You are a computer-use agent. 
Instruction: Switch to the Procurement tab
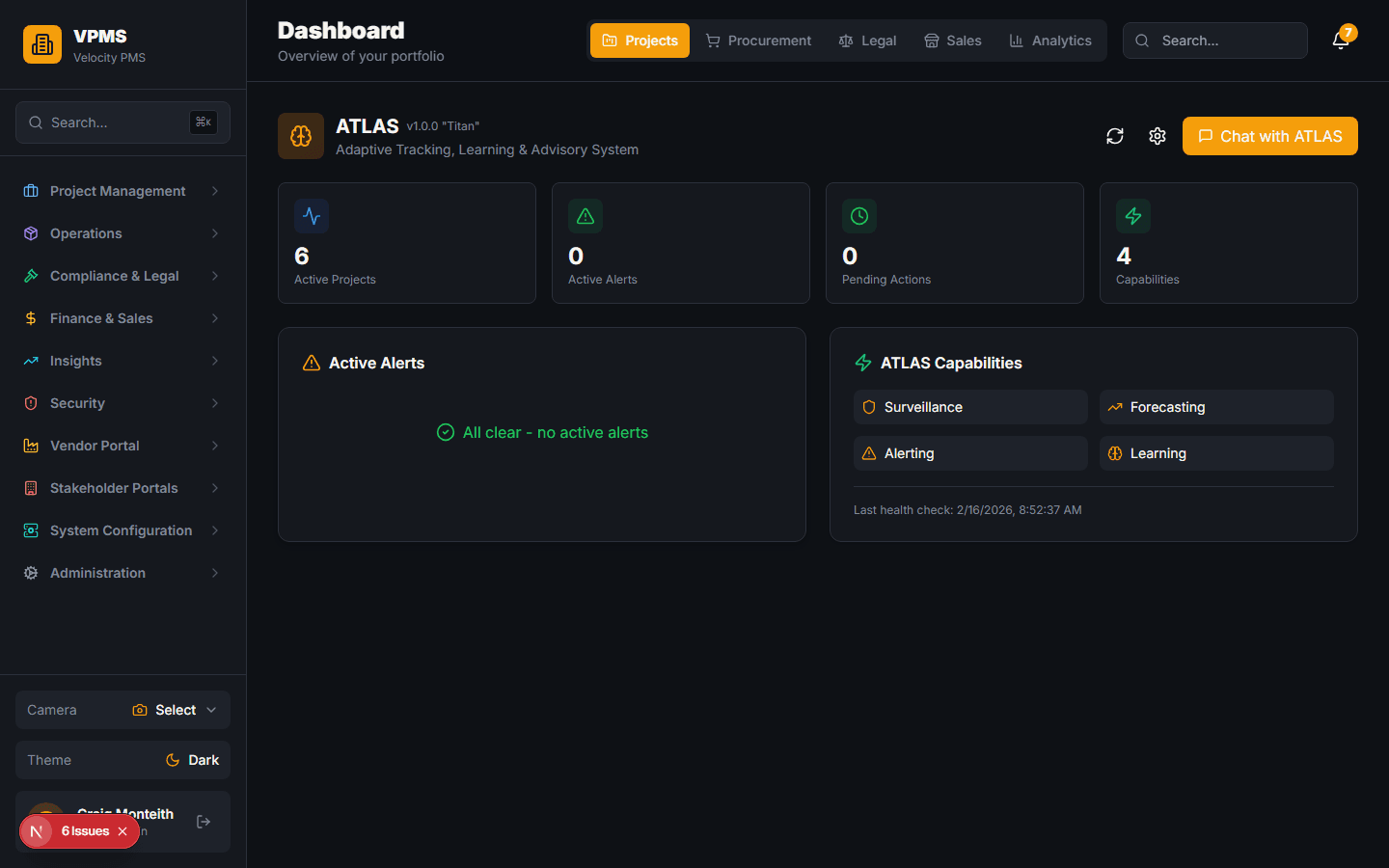[x=758, y=41]
